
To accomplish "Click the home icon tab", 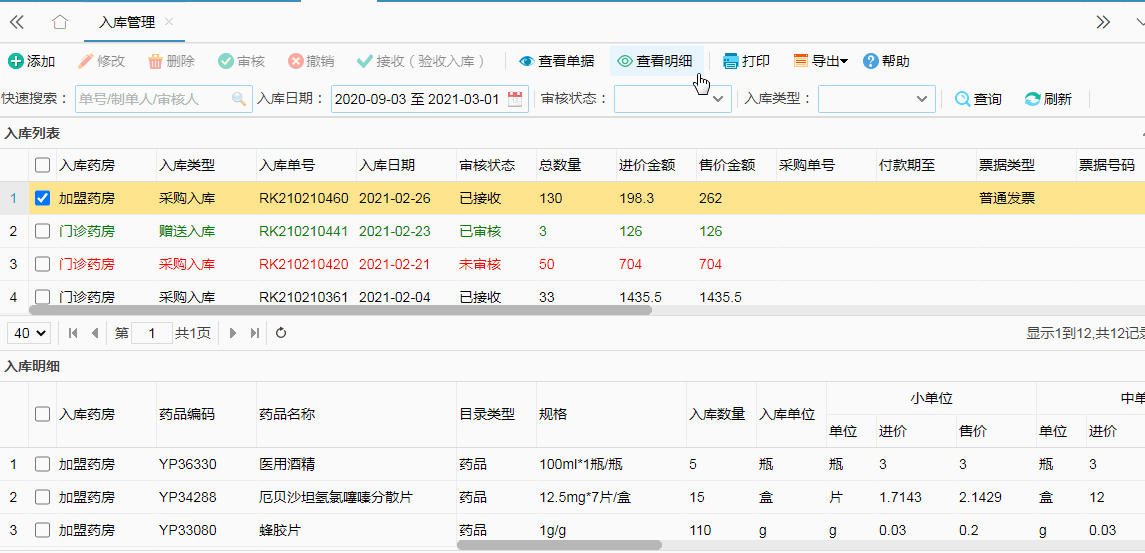I will (x=60, y=22).
